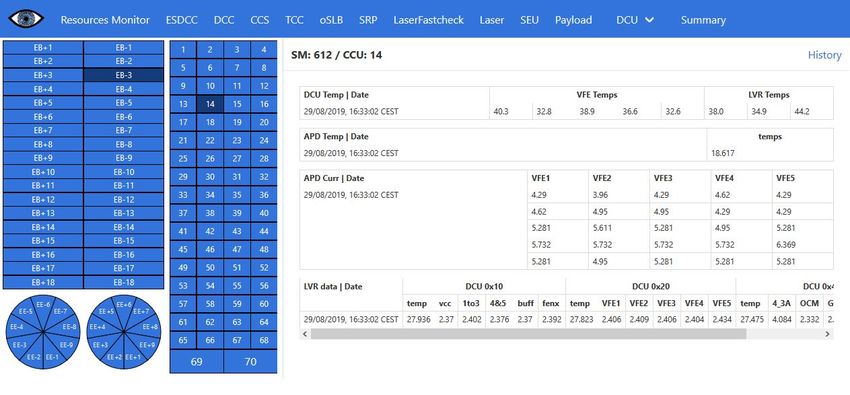Select endcap sector EE+3

click(x=101, y=345)
